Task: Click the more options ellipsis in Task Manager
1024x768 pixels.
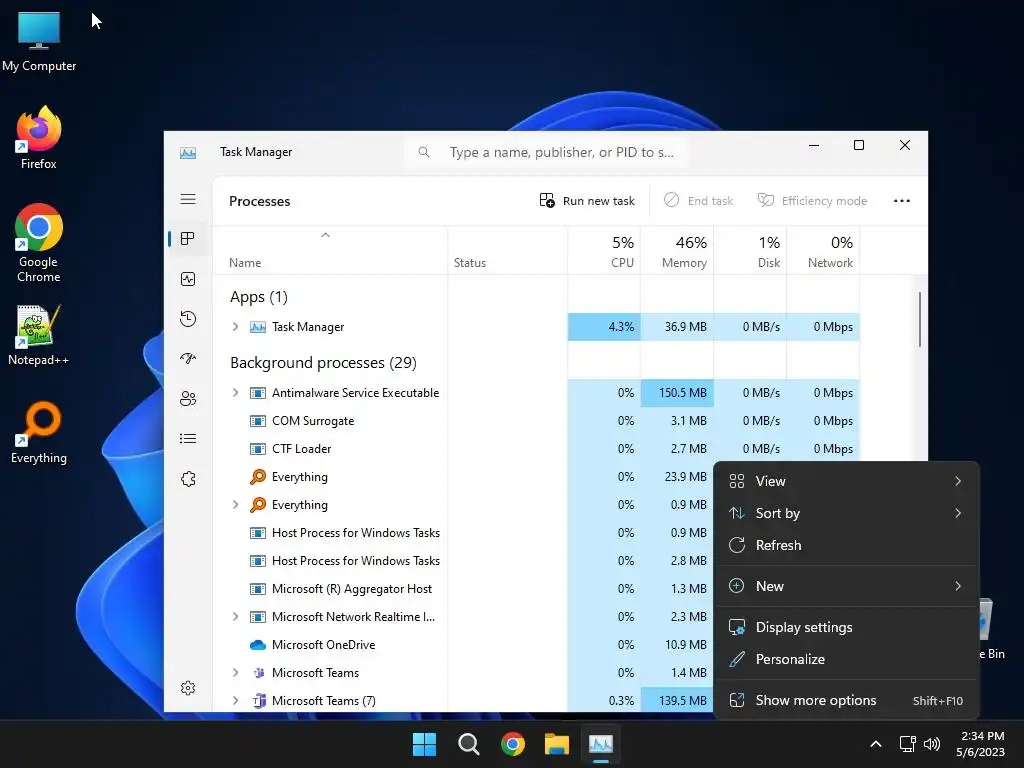Action: pyautogui.click(x=902, y=201)
